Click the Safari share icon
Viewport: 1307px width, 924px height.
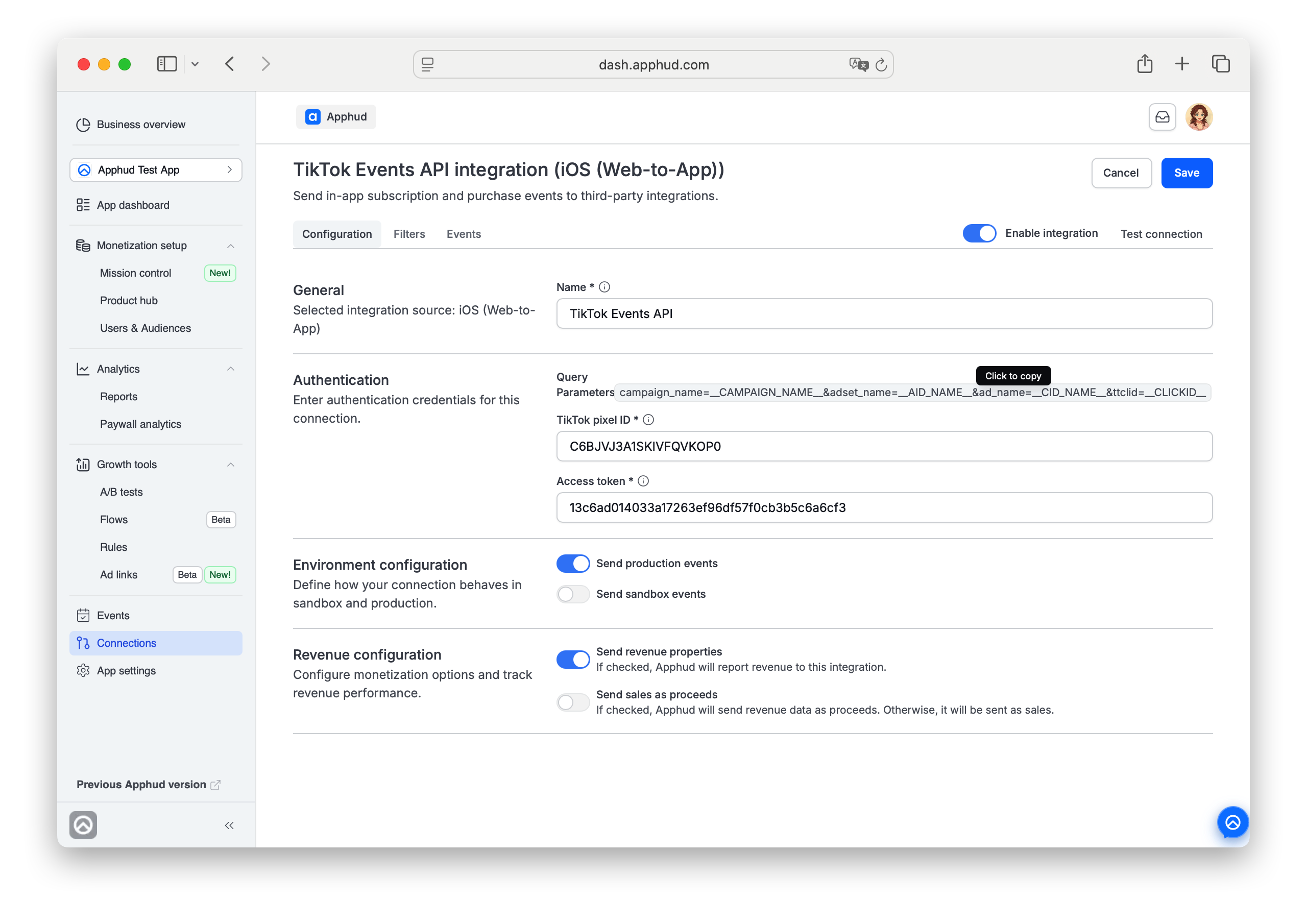point(1145,63)
